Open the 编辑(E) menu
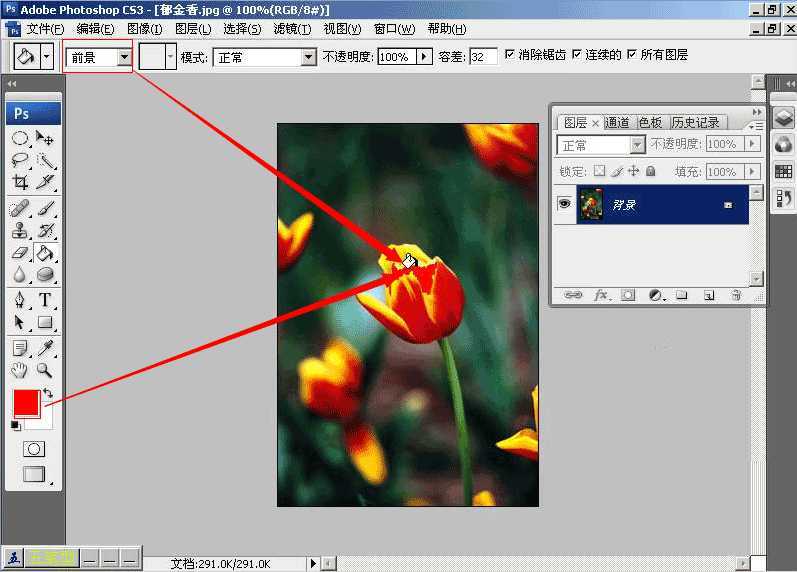This screenshot has width=797, height=572. (x=95, y=29)
